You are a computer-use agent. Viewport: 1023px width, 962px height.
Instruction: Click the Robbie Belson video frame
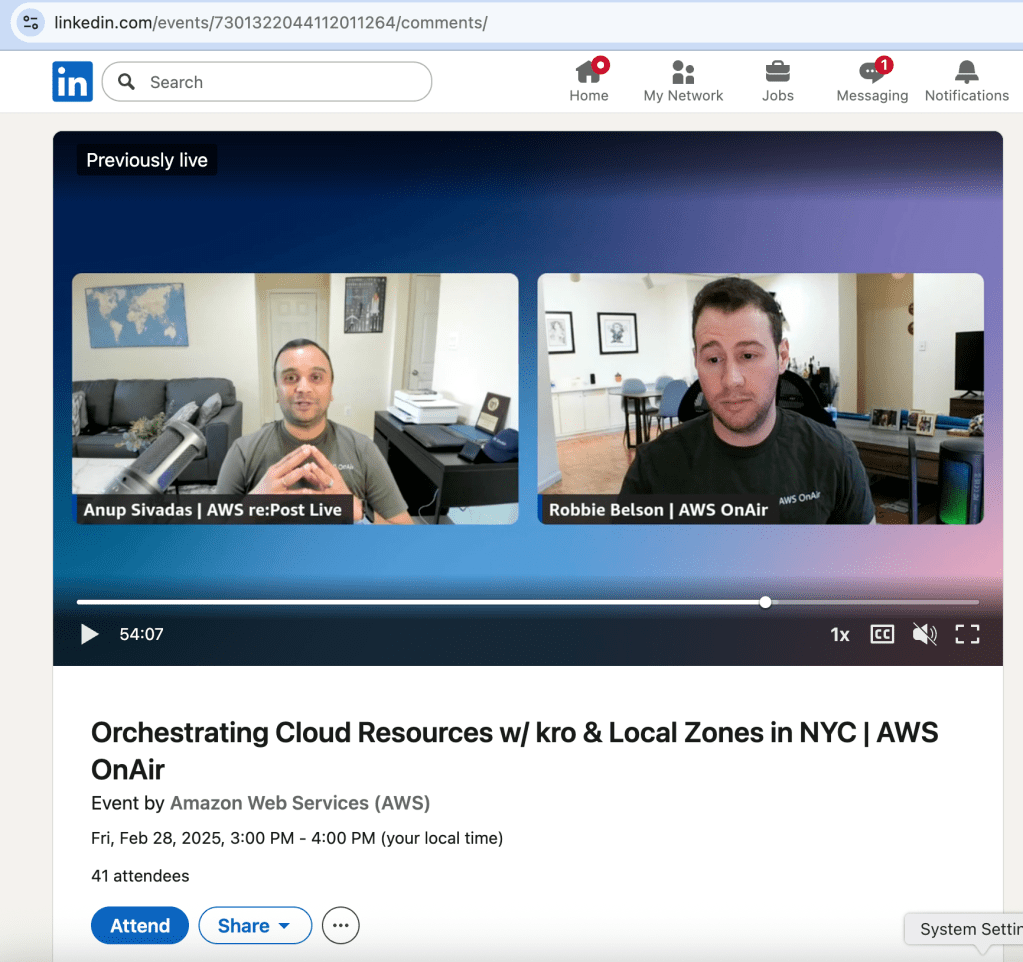760,398
